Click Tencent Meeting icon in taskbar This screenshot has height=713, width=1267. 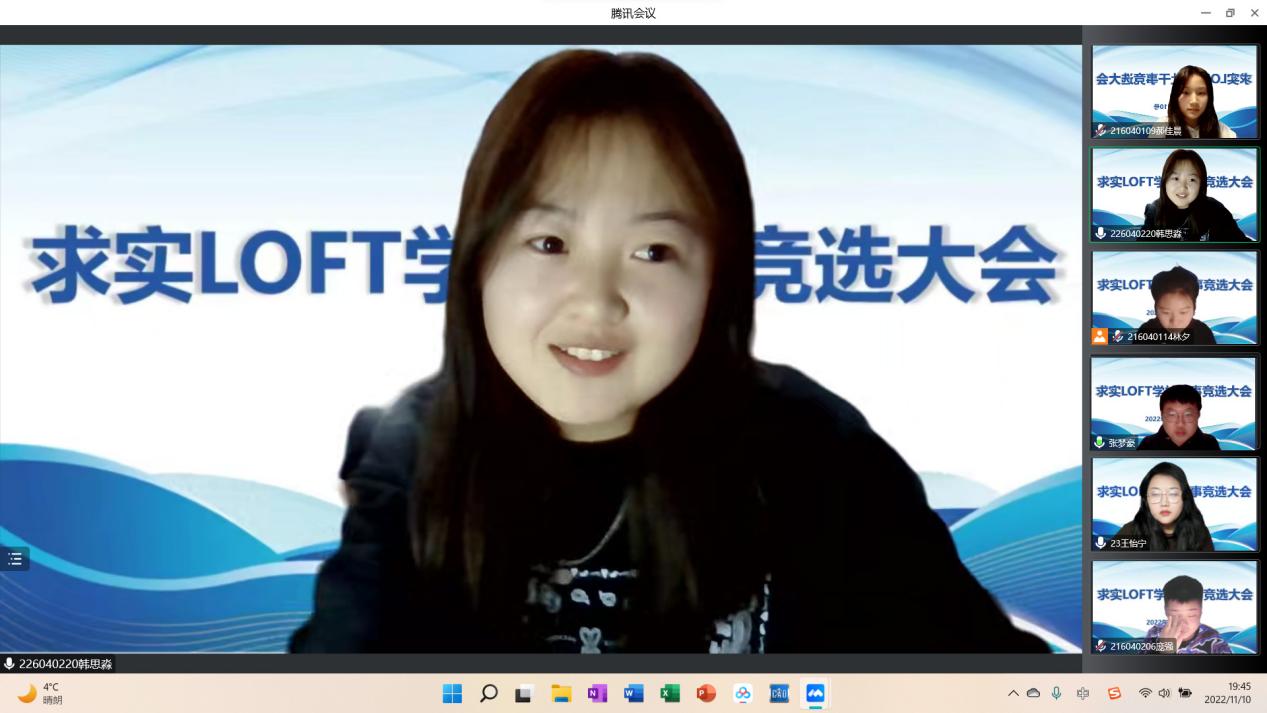click(815, 693)
